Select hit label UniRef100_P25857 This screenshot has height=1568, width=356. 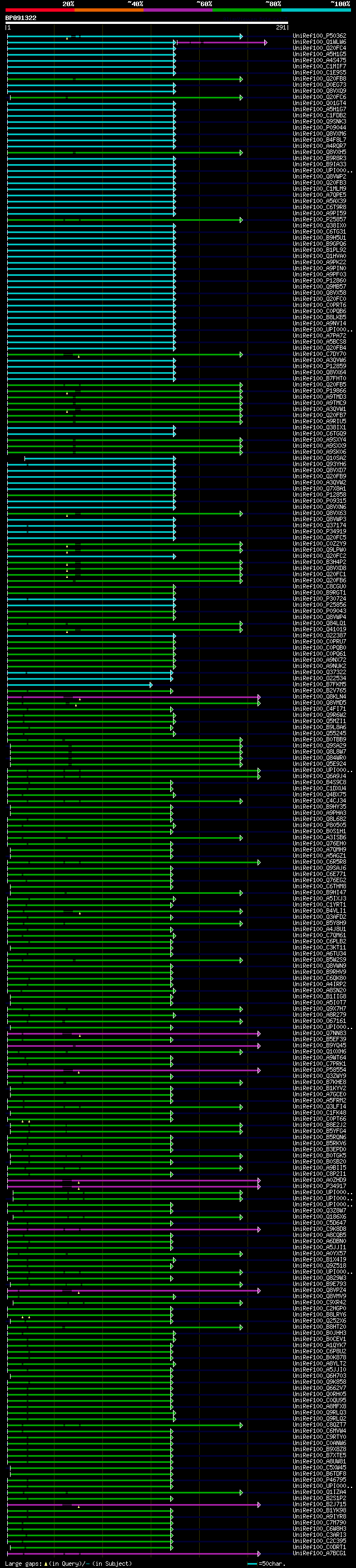319,220
